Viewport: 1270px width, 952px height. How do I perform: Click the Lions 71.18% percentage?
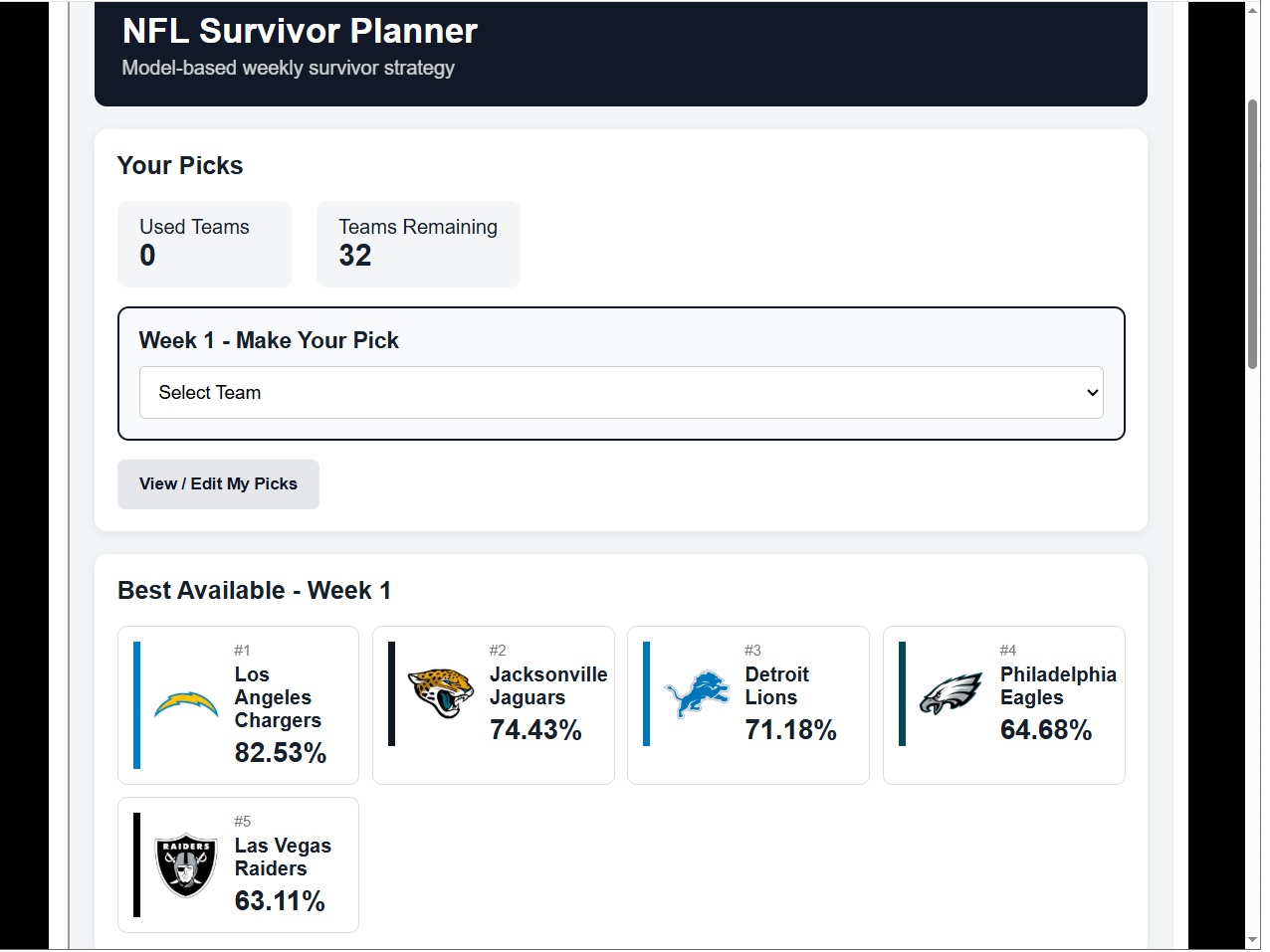(x=791, y=730)
